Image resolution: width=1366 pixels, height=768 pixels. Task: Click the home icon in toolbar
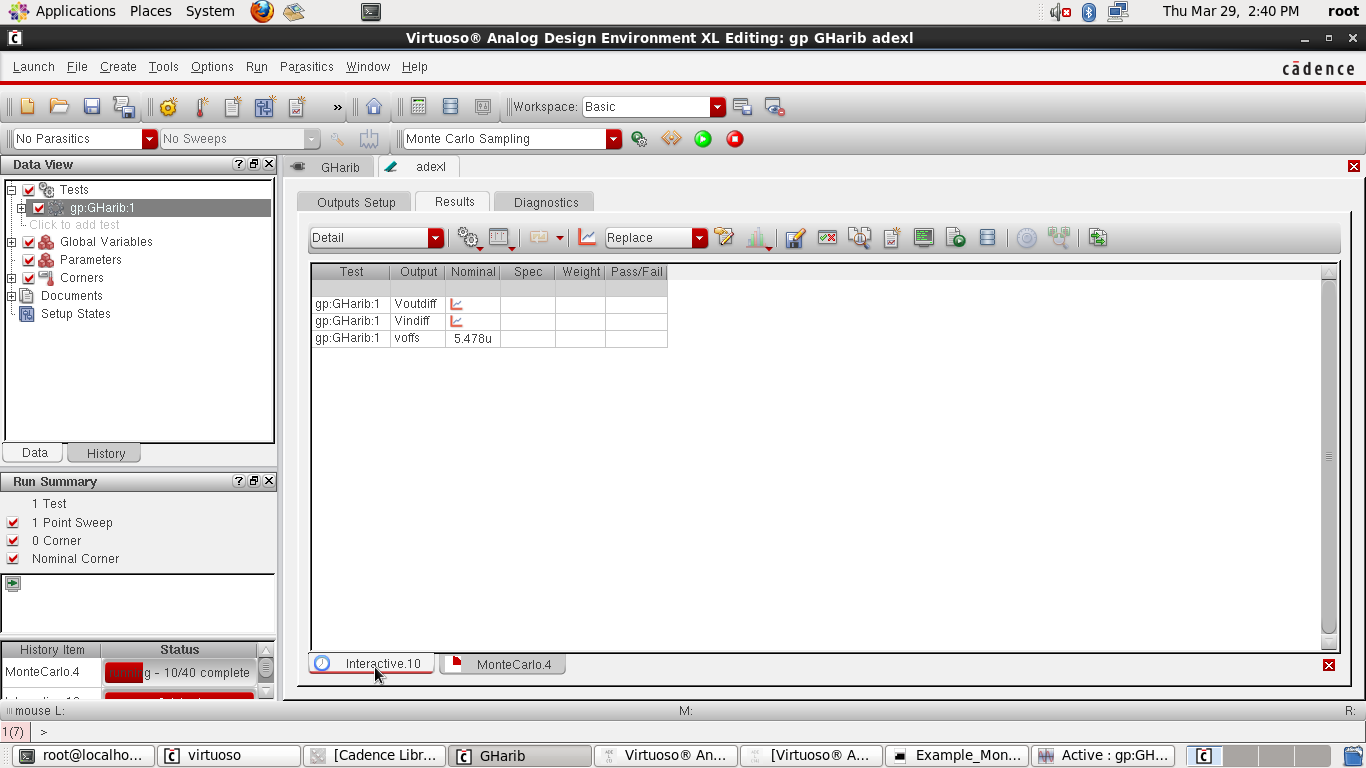point(374,107)
